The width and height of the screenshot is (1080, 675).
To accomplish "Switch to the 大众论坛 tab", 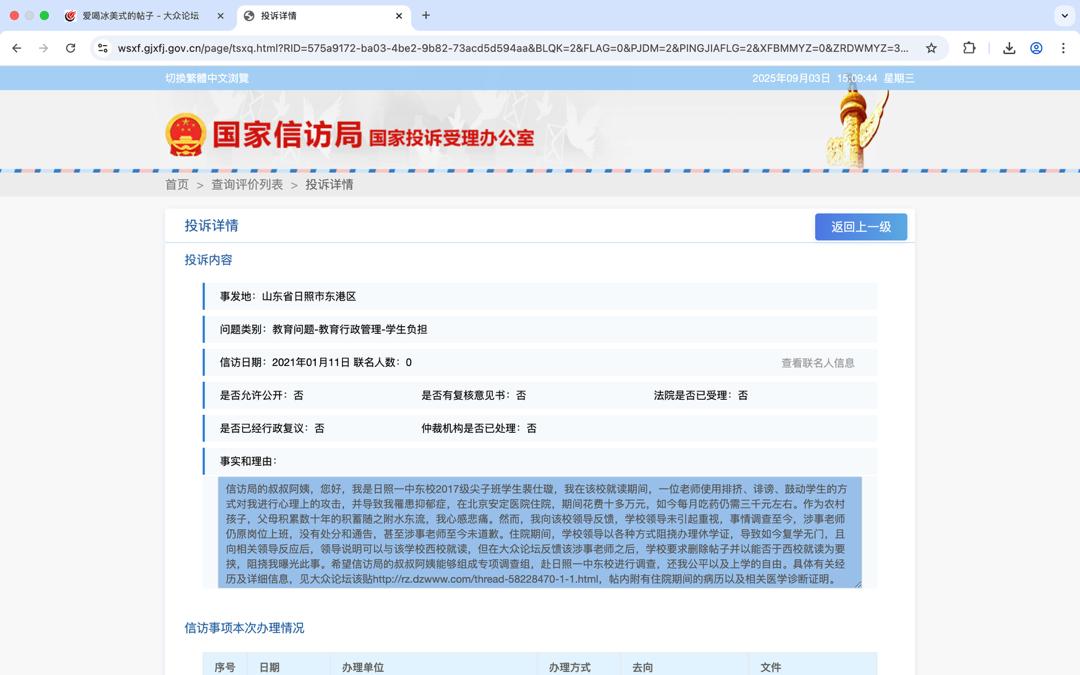I will point(140,16).
